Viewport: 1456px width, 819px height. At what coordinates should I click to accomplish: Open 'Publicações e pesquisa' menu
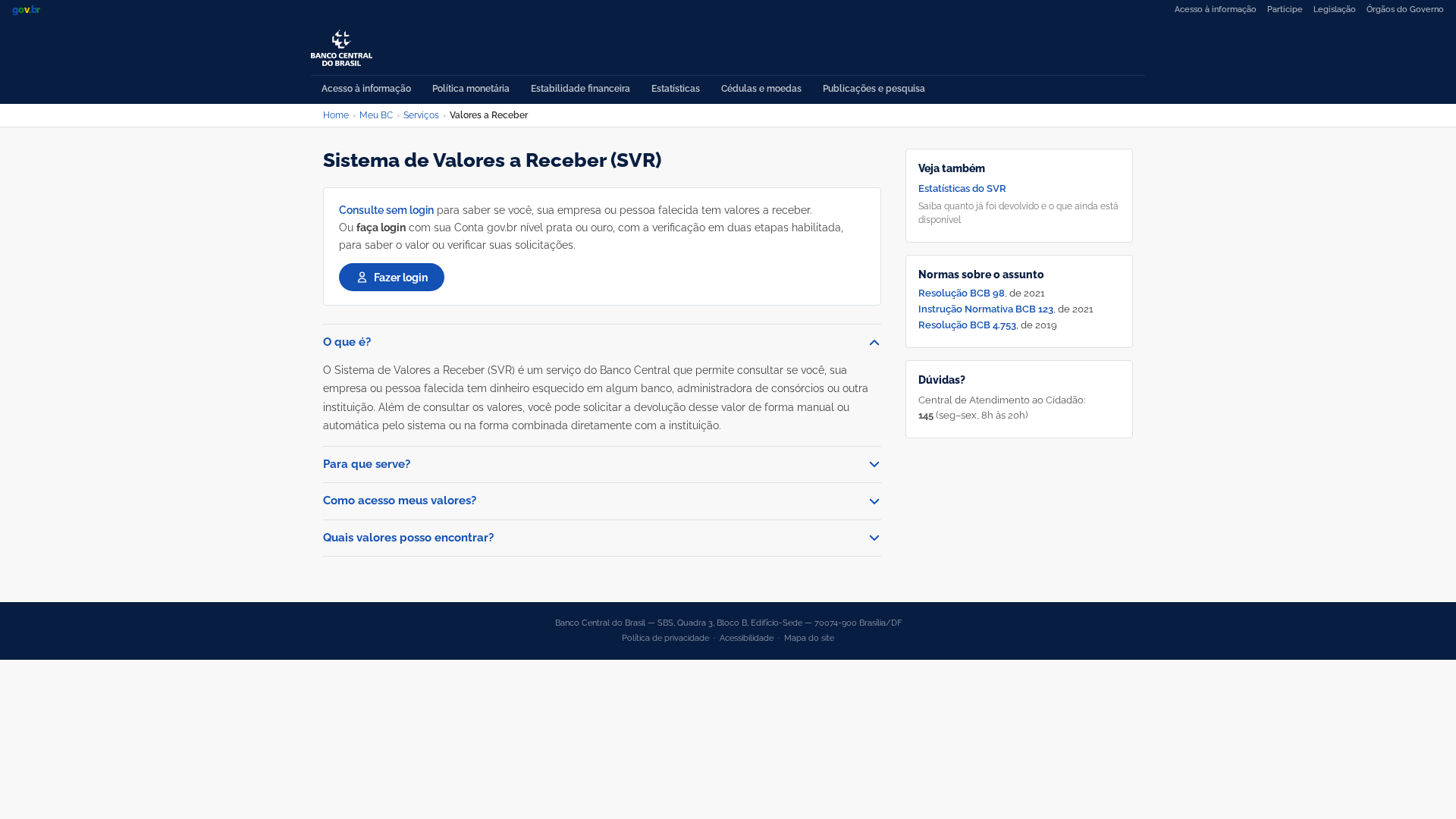[874, 89]
